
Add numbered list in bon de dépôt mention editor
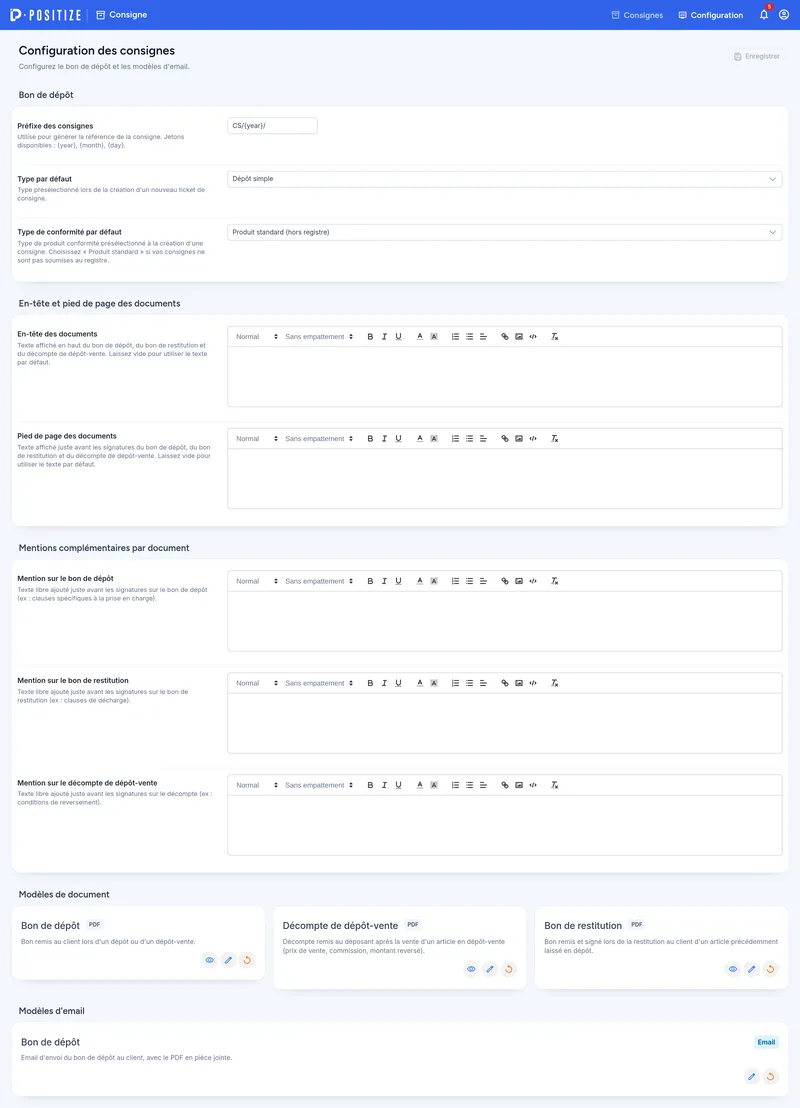point(455,581)
